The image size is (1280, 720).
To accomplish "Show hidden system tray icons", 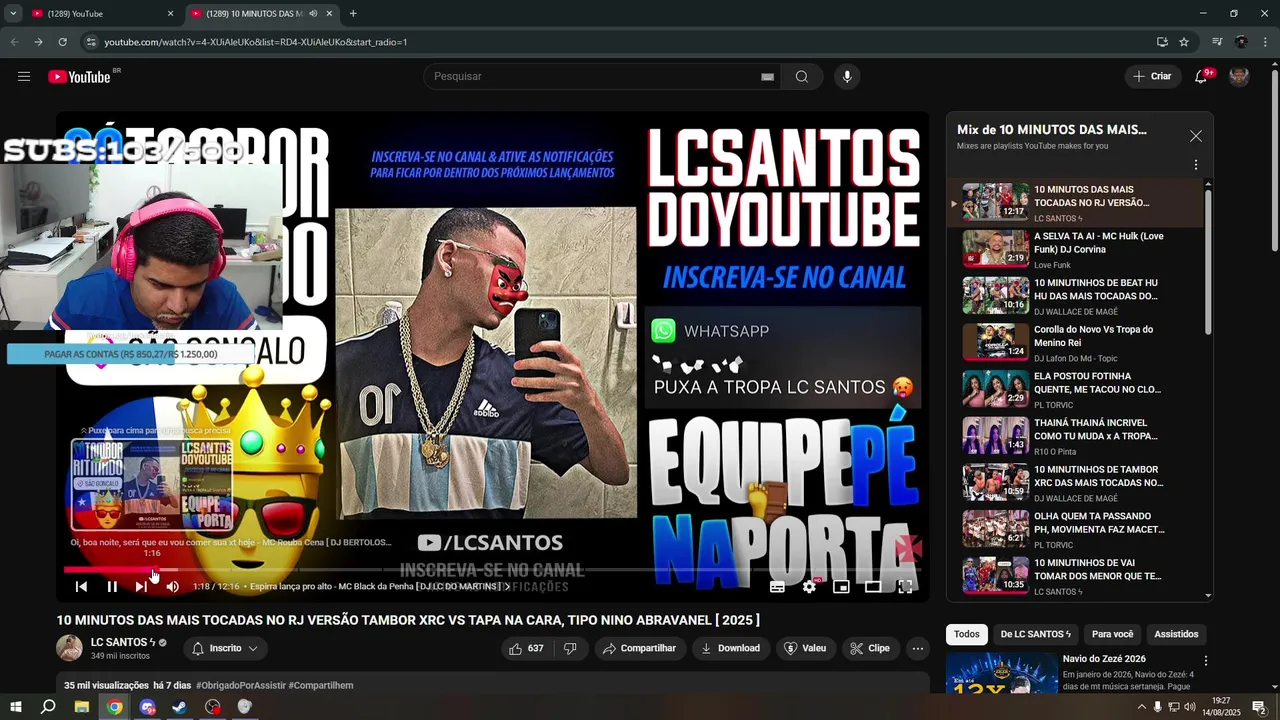I will click(x=1141, y=707).
